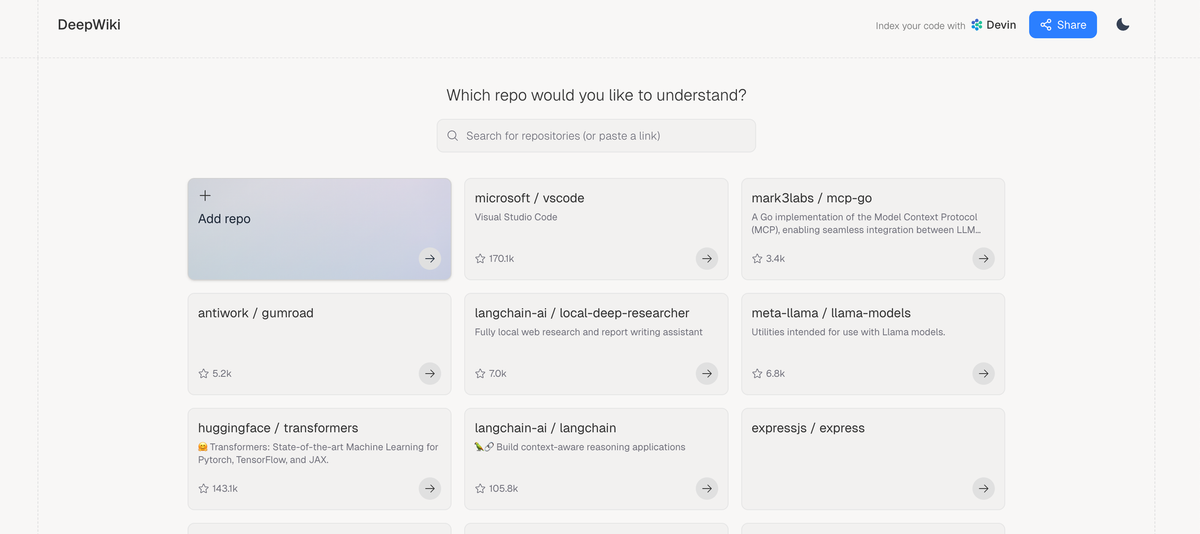1200x534 pixels.
Task: Click the arrow on Add repo card
Action: [429, 259]
